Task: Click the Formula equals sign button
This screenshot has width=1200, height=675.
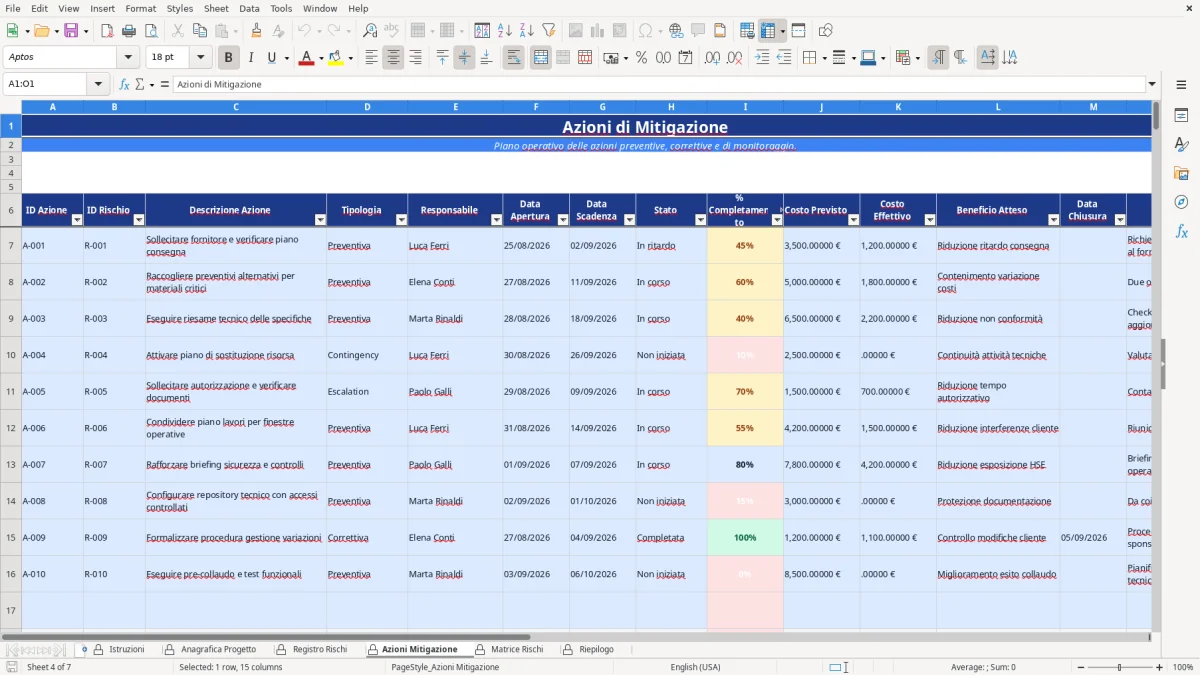Action: point(164,84)
